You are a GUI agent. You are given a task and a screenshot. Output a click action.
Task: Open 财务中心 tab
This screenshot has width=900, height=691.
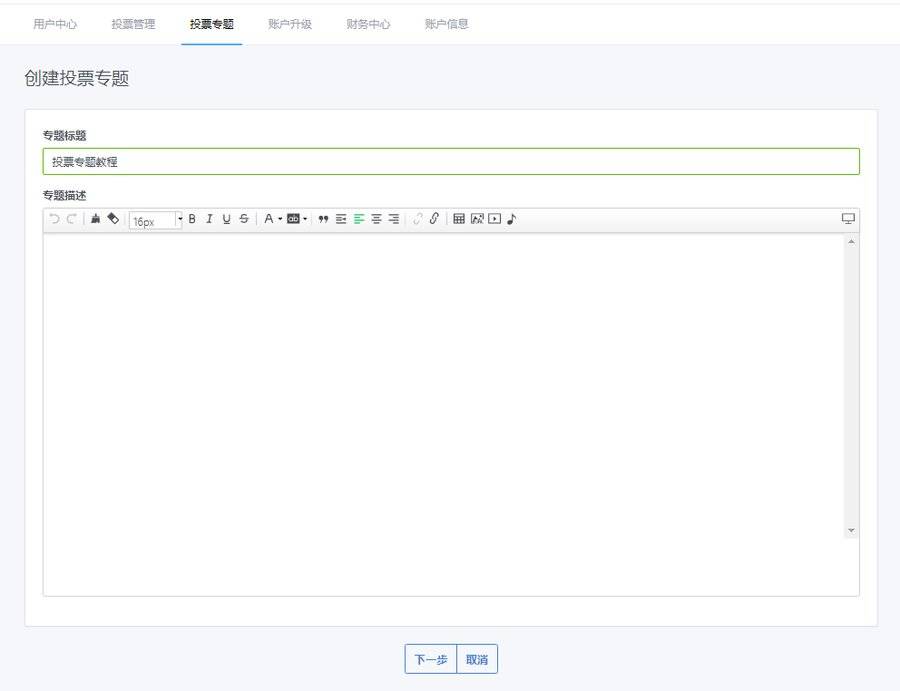[368, 24]
